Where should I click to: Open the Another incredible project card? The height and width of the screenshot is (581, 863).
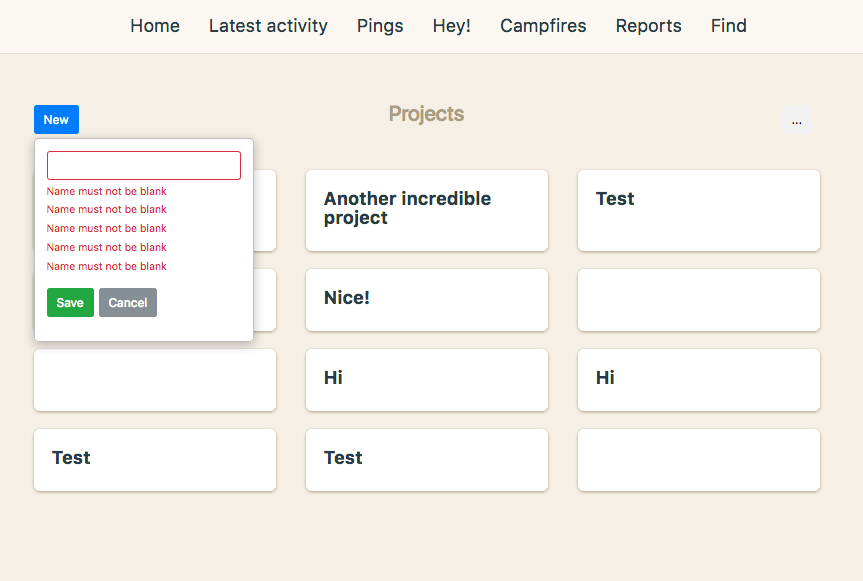coord(427,210)
